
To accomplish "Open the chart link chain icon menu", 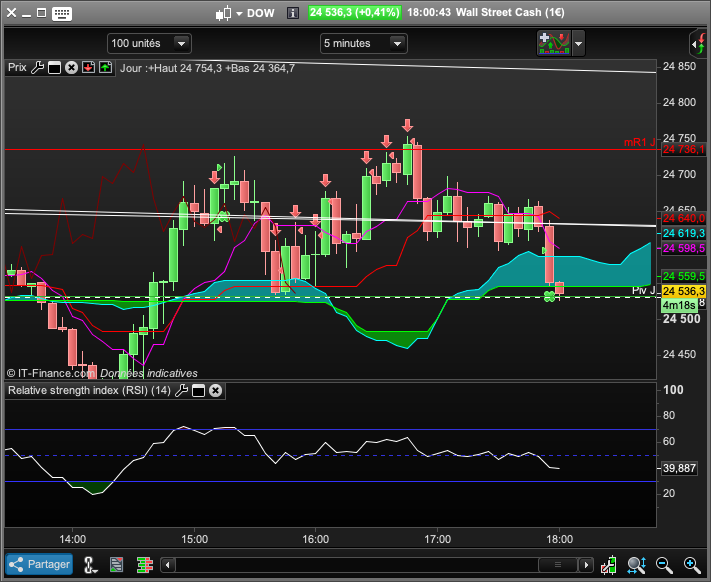I will [90, 565].
